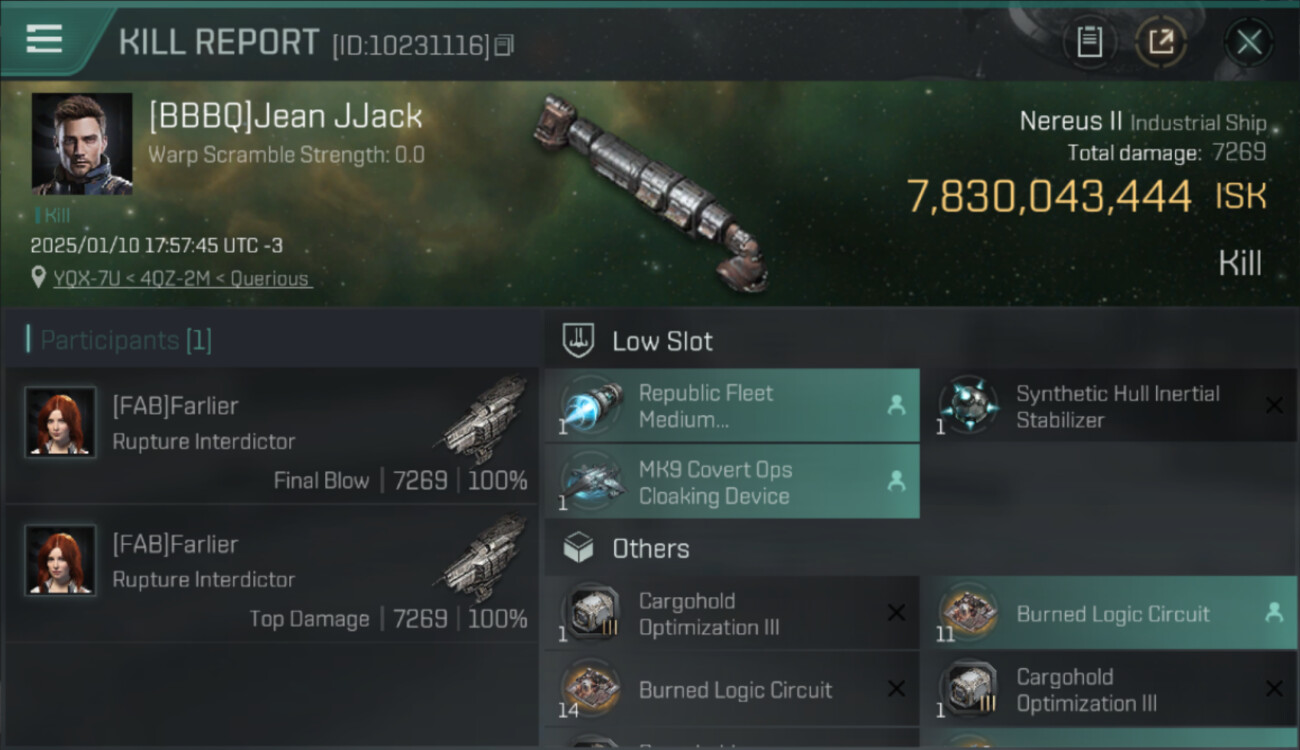Screen dimensions: 1300x750
Task: Open the clipboard report icon
Action: click(x=1089, y=42)
